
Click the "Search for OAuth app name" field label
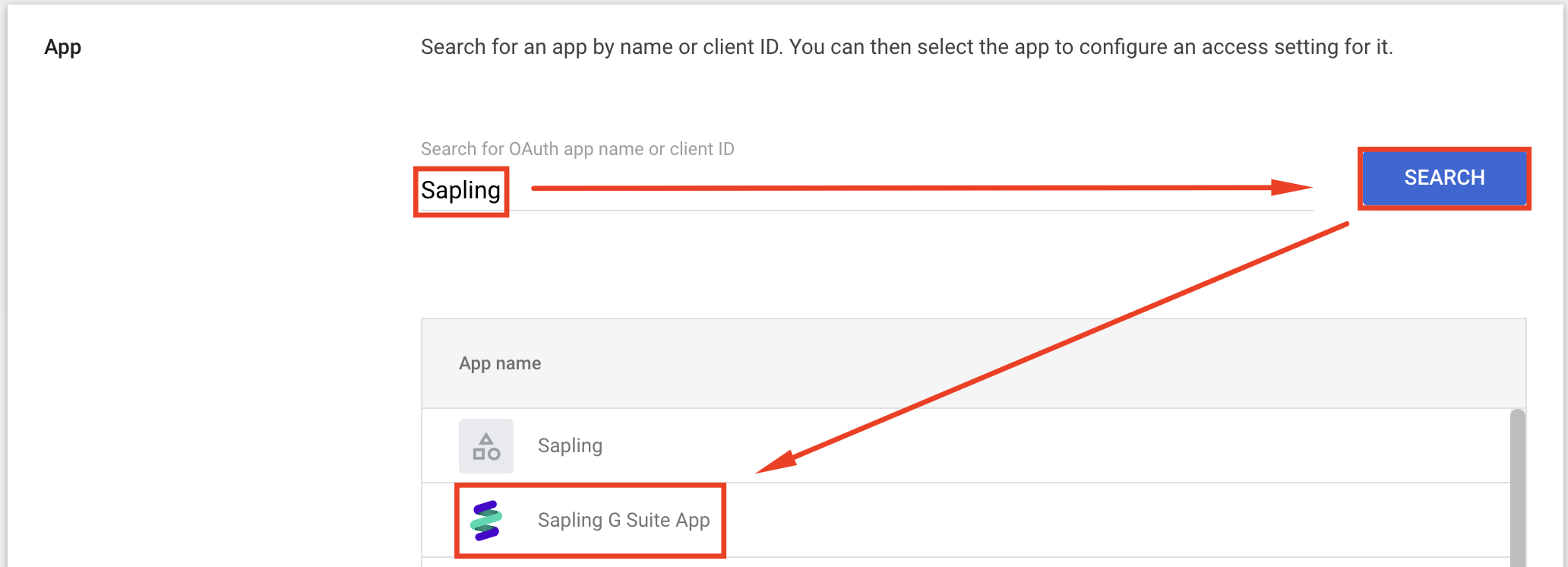click(x=577, y=149)
